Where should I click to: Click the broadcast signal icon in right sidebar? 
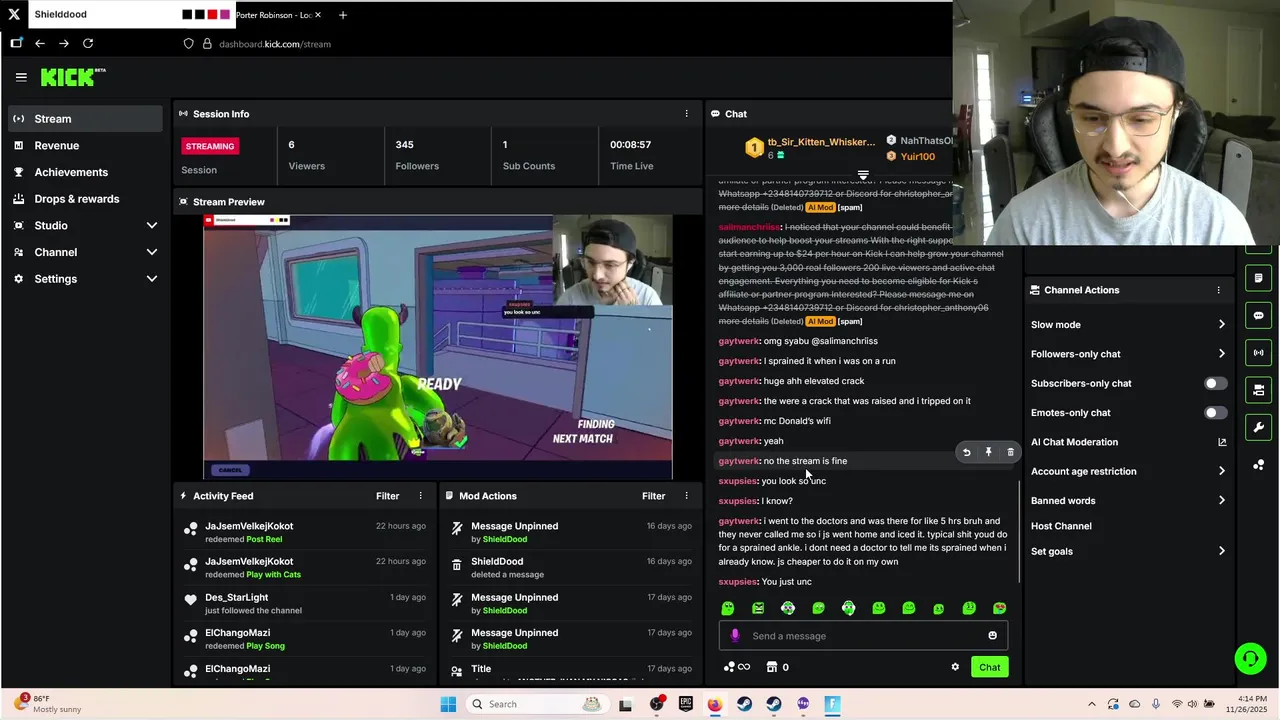point(1258,352)
